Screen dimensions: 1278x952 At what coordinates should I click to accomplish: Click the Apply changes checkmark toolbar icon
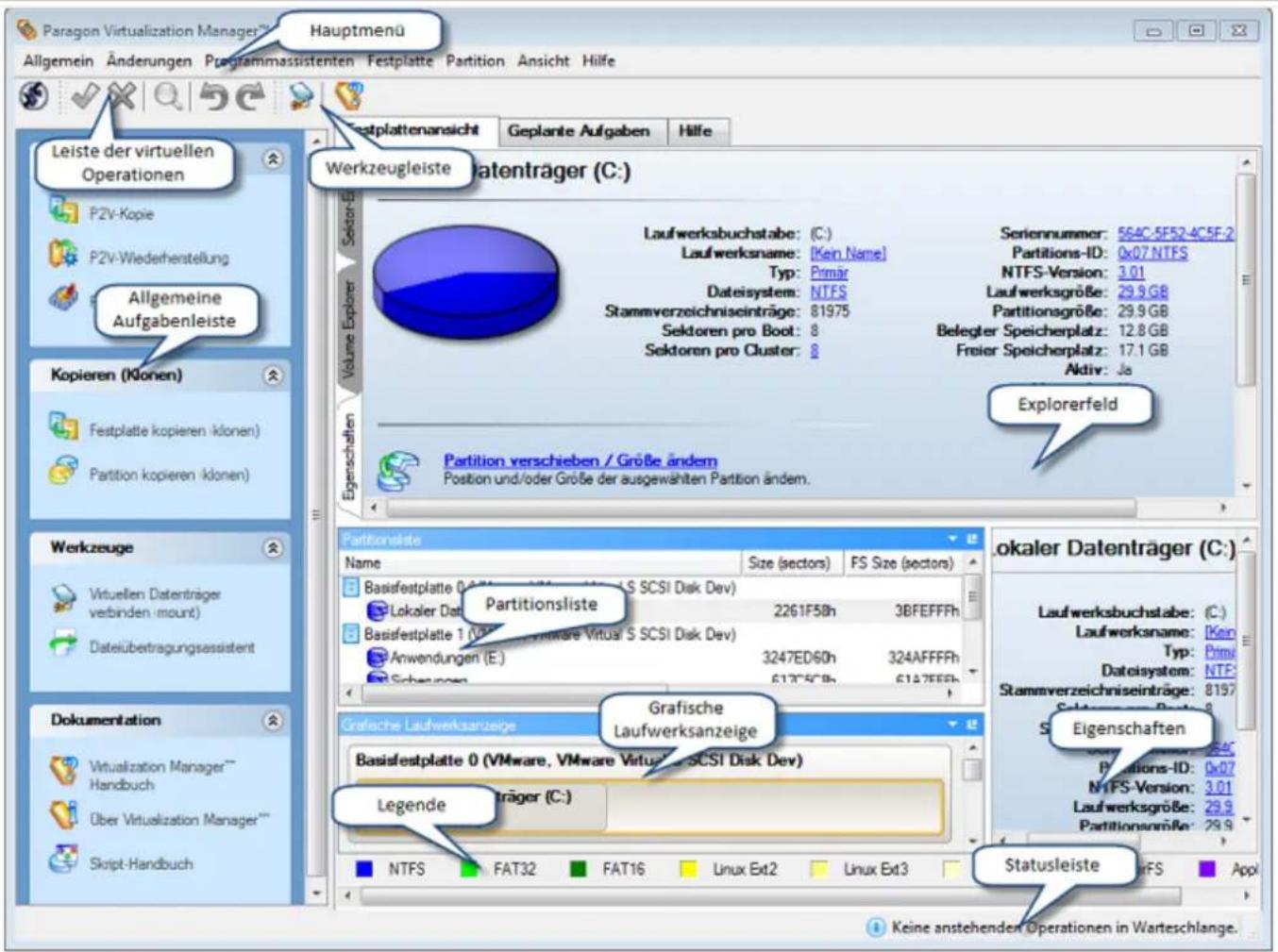click(x=84, y=95)
